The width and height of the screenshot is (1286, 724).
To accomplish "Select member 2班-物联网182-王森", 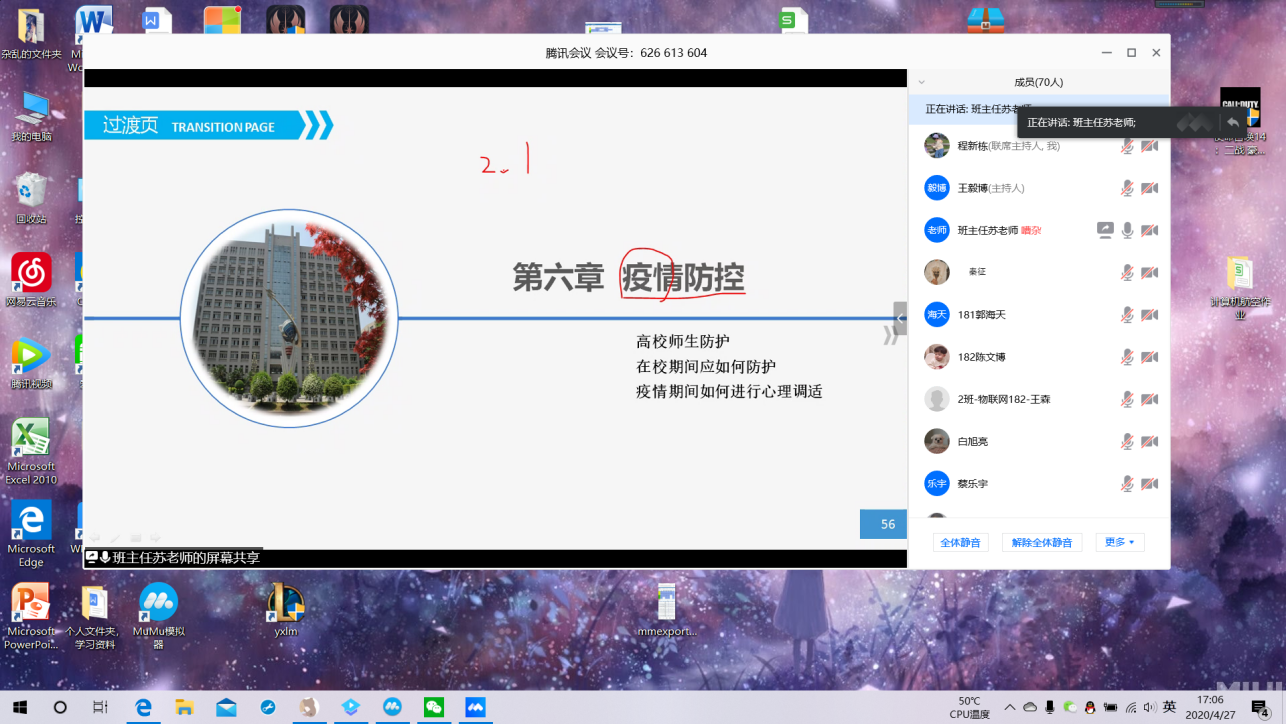I will [x=1003, y=399].
